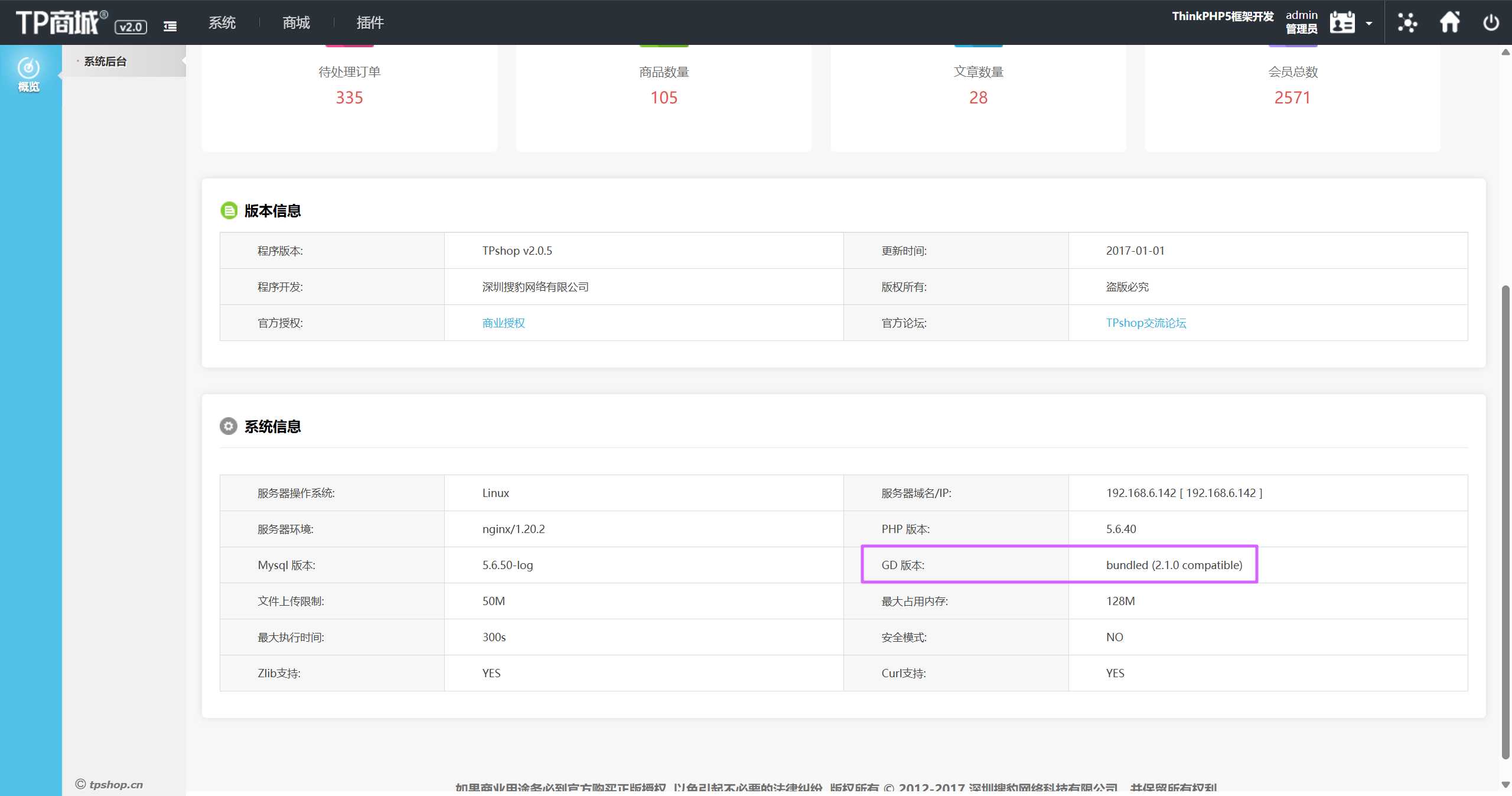Image resolution: width=1512 pixels, height=796 pixels.
Task: Expand the admin account dropdown arrow
Action: [1369, 24]
